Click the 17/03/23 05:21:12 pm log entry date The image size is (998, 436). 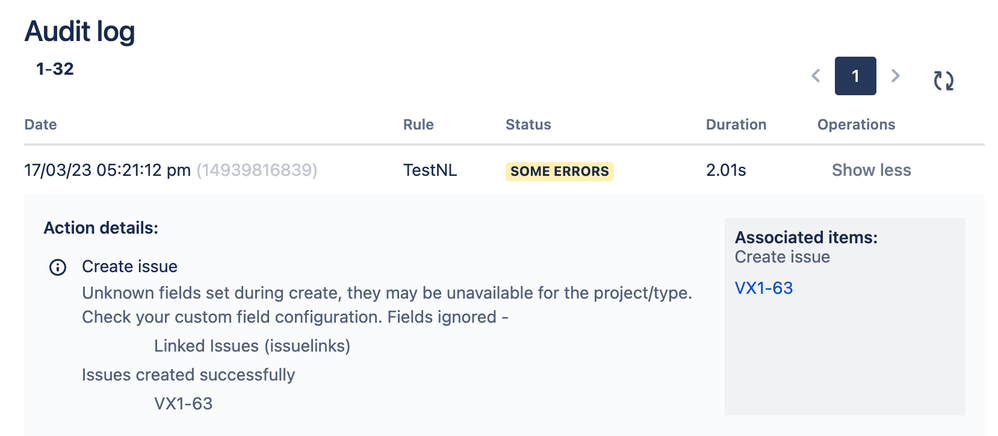pyautogui.click(x=108, y=170)
